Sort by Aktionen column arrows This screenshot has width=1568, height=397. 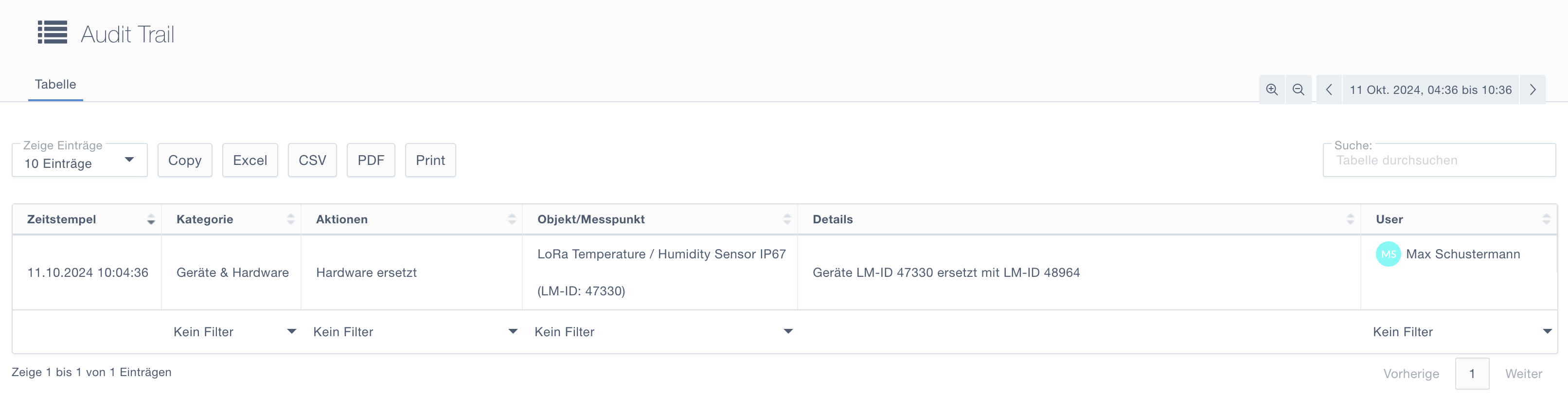(x=511, y=219)
